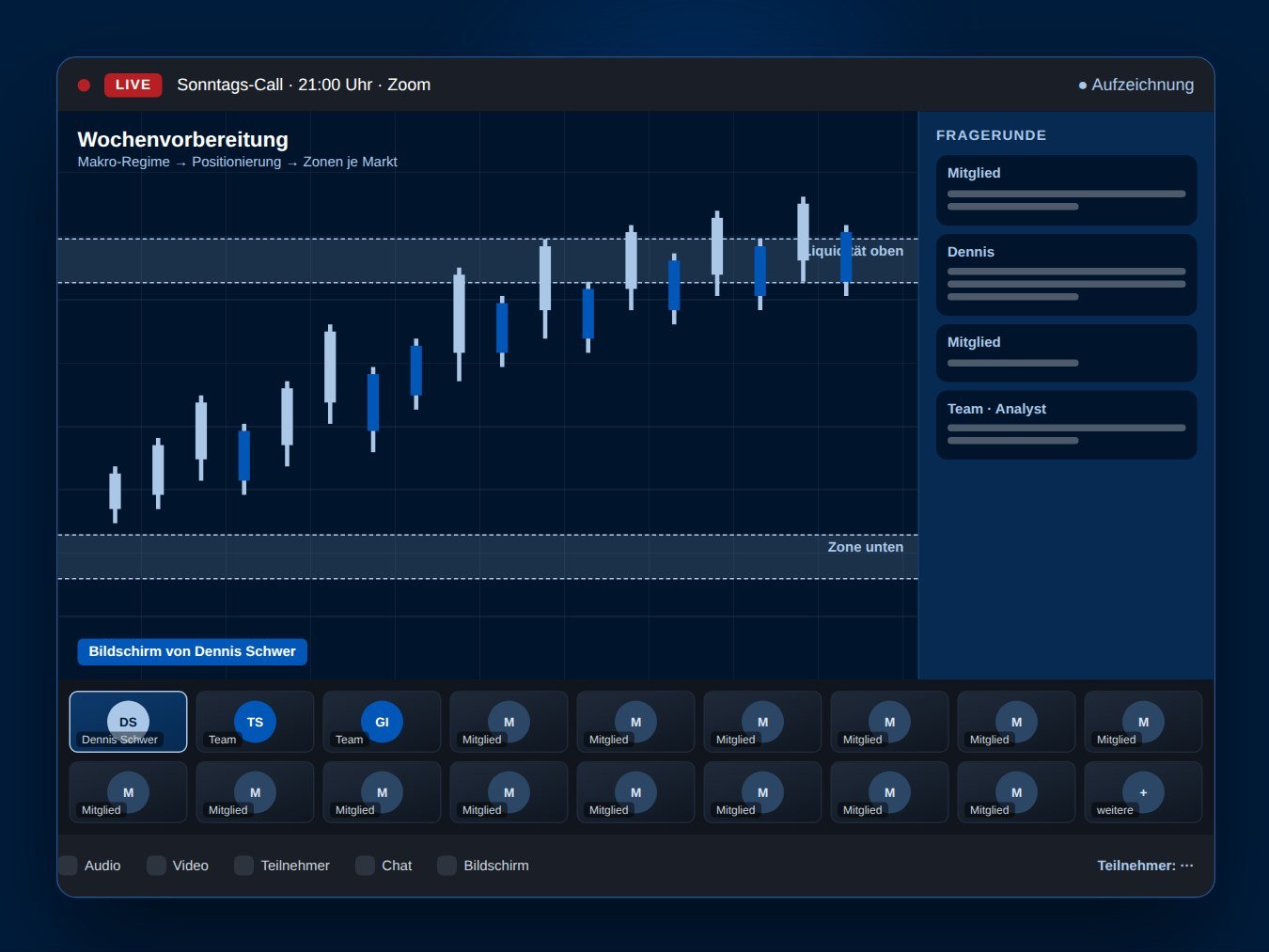Click the weitere label in participant grid
This screenshot has height=952, width=1269.
coord(1115,810)
